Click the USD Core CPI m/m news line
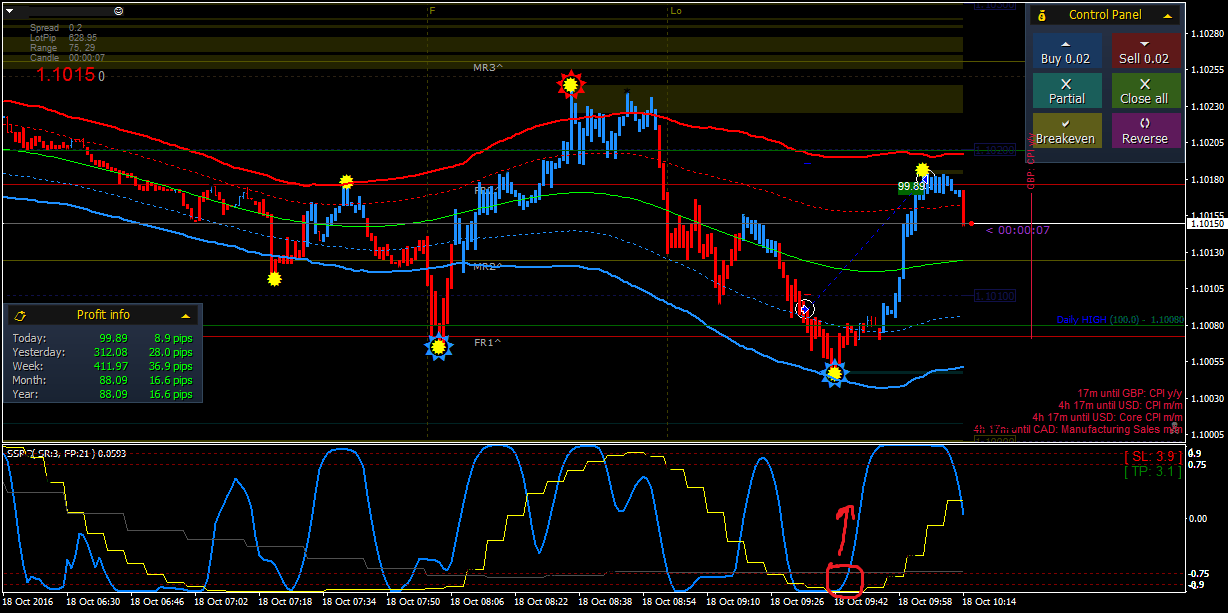The width and height of the screenshot is (1228, 613). click(x=1108, y=417)
